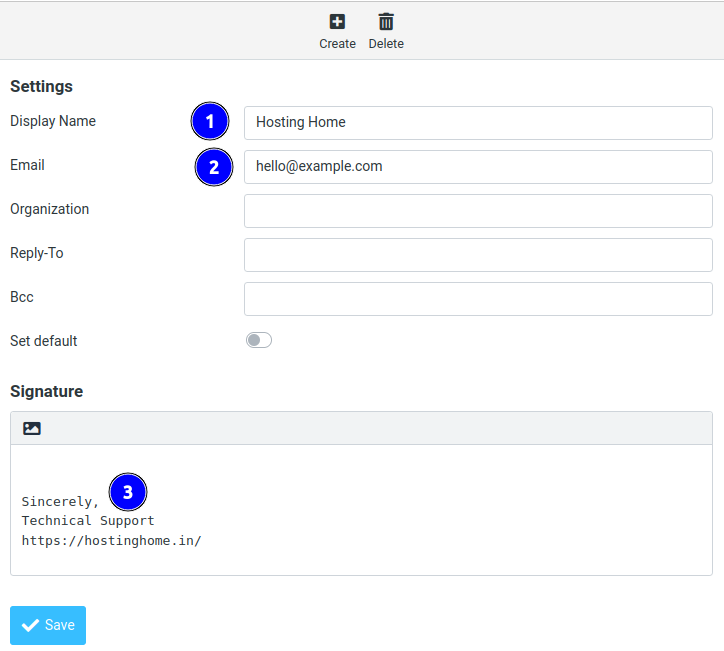724x651 pixels.
Task: Click the blue number 3 marker
Action: pyautogui.click(x=127, y=492)
